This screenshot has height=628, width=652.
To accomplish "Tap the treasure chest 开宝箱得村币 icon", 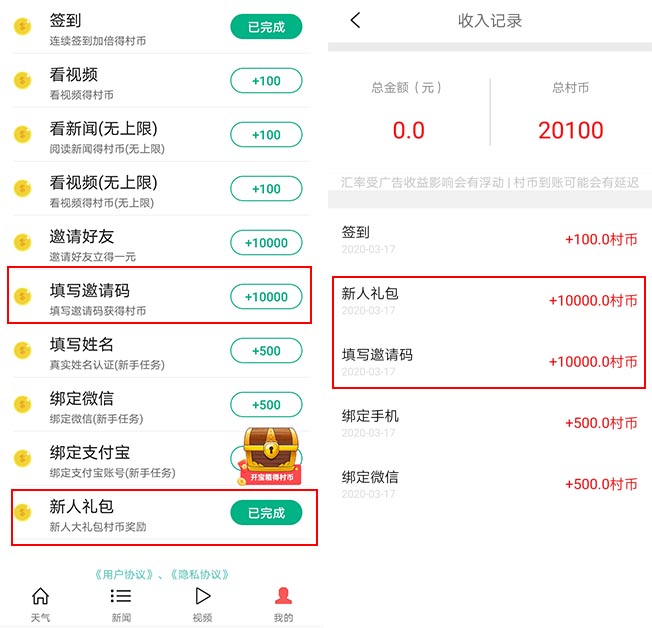I will pos(270,456).
